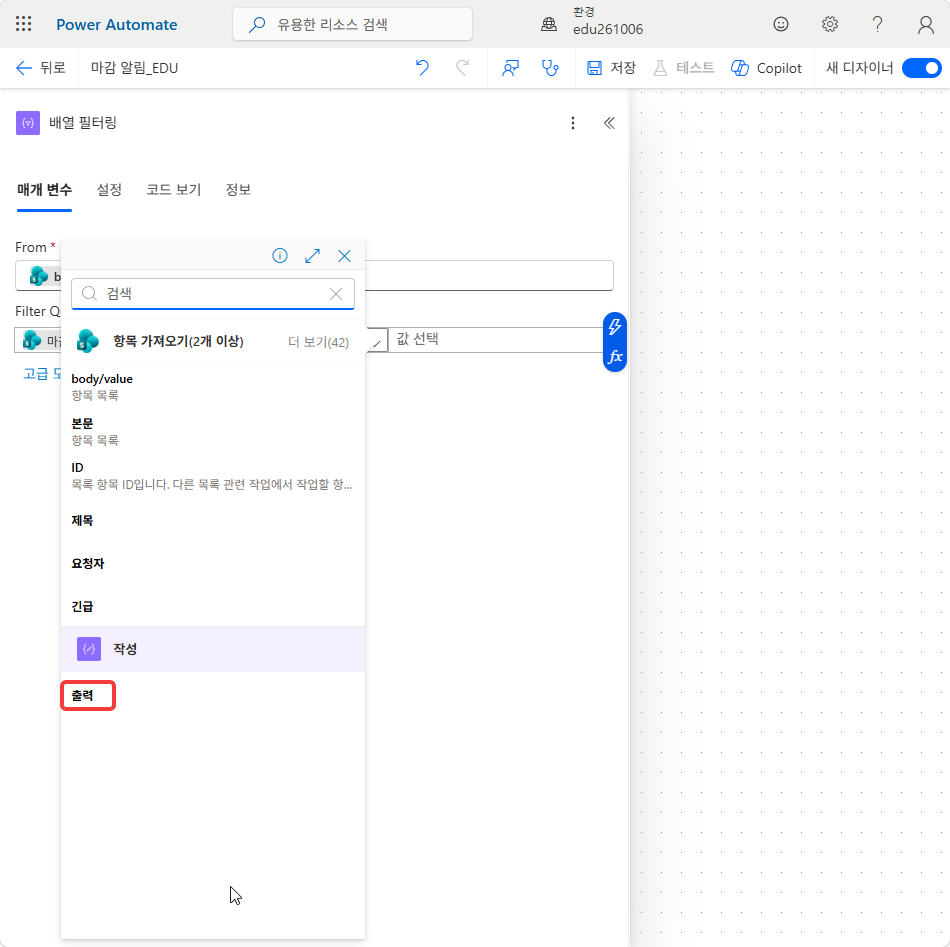Open the app launcher waffle grid
The image size is (950, 947).
[24, 24]
